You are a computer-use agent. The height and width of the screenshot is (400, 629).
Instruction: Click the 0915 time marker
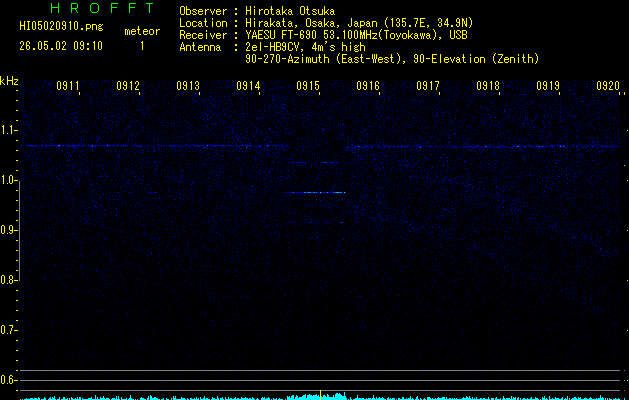[308, 85]
